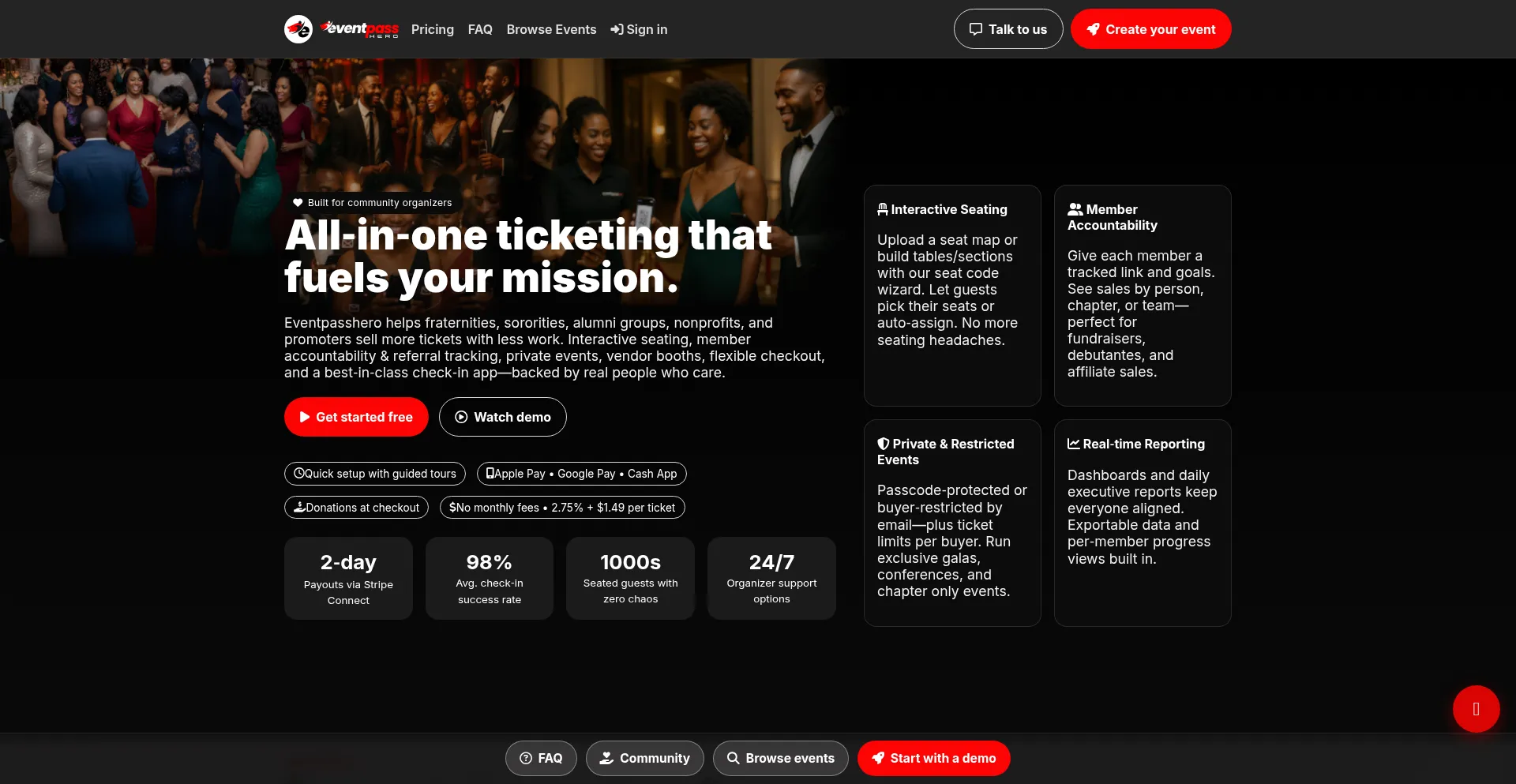Click the search icon in Browse events bar
The image size is (1516, 784).
pyautogui.click(x=732, y=758)
